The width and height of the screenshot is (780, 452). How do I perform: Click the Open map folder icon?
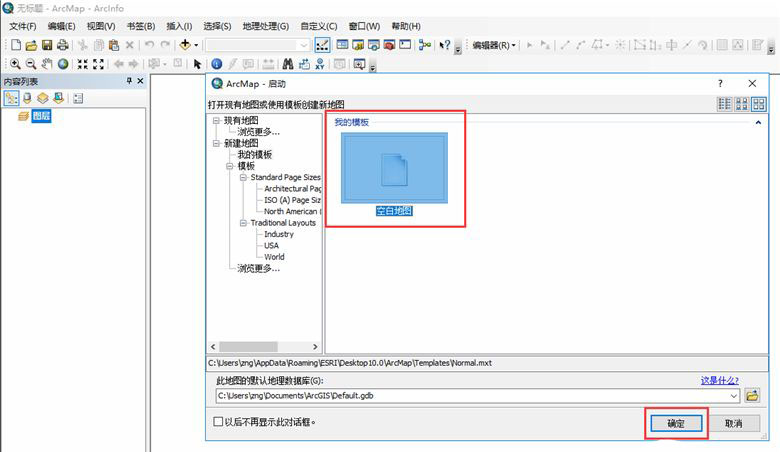(31, 45)
